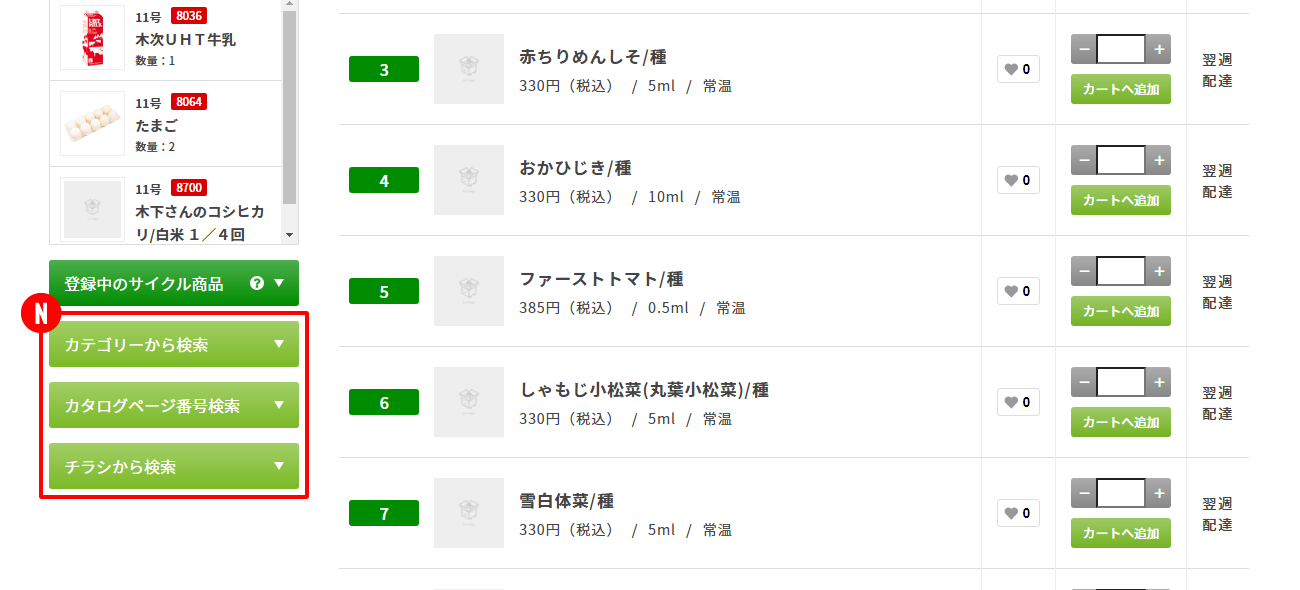Decrease quantity of おかひじき/種 with minus
1300x590 pixels.
point(1084,160)
